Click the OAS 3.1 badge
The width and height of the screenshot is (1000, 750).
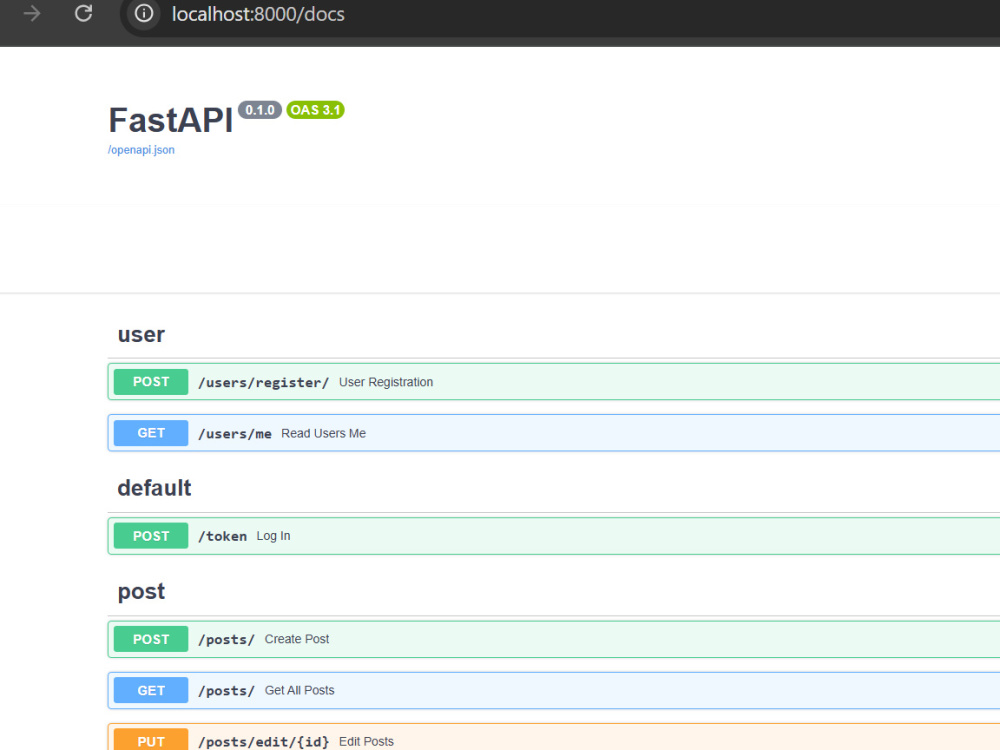click(x=315, y=110)
